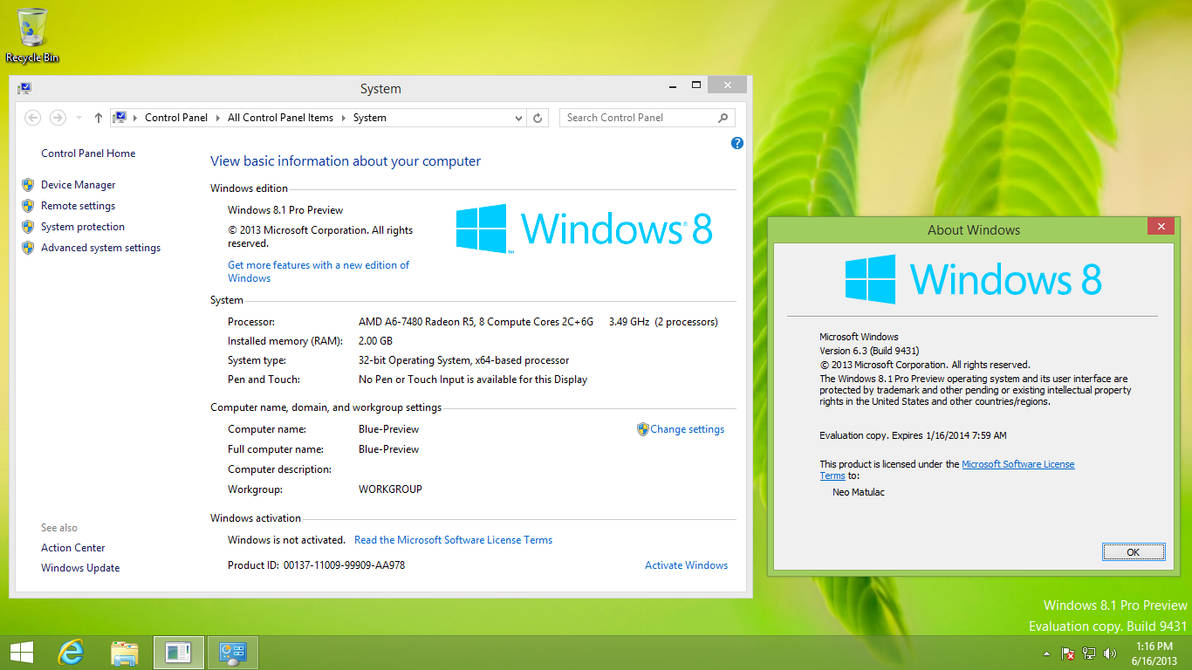Click Get more features with new edition link

point(318,271)
